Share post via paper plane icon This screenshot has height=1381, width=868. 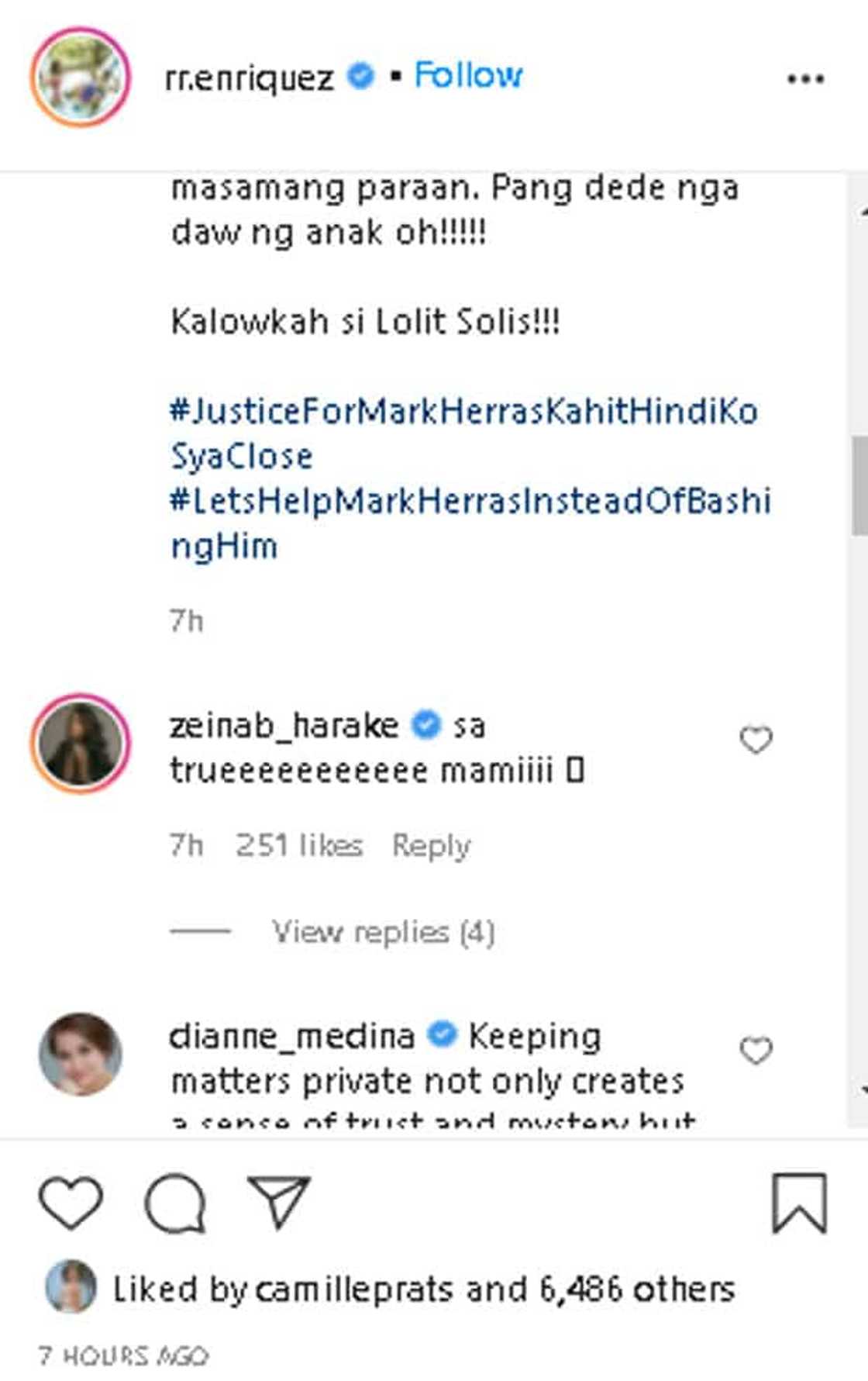[x=278, y=1202]
